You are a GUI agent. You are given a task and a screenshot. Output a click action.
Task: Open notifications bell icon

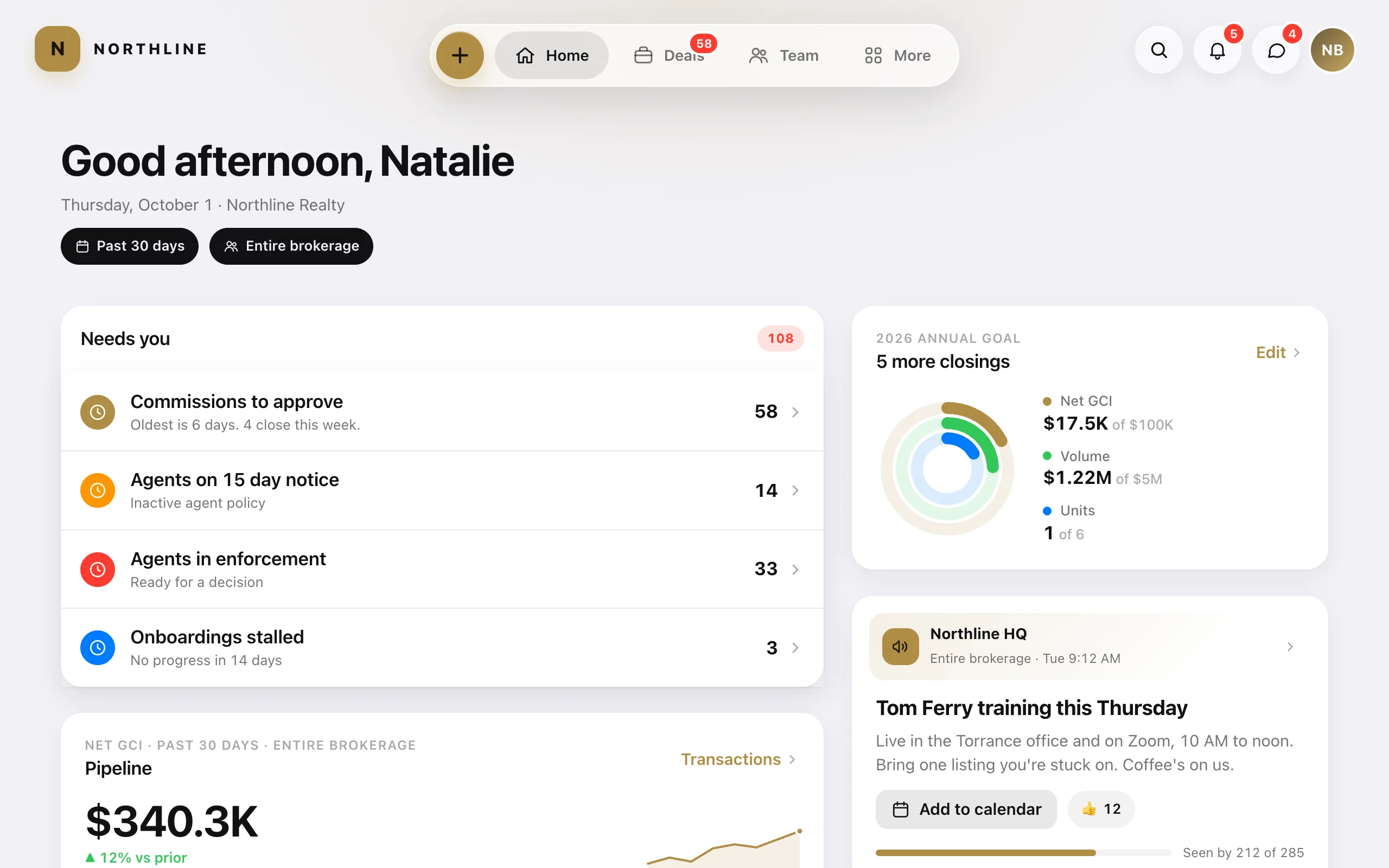[1218, 50]
